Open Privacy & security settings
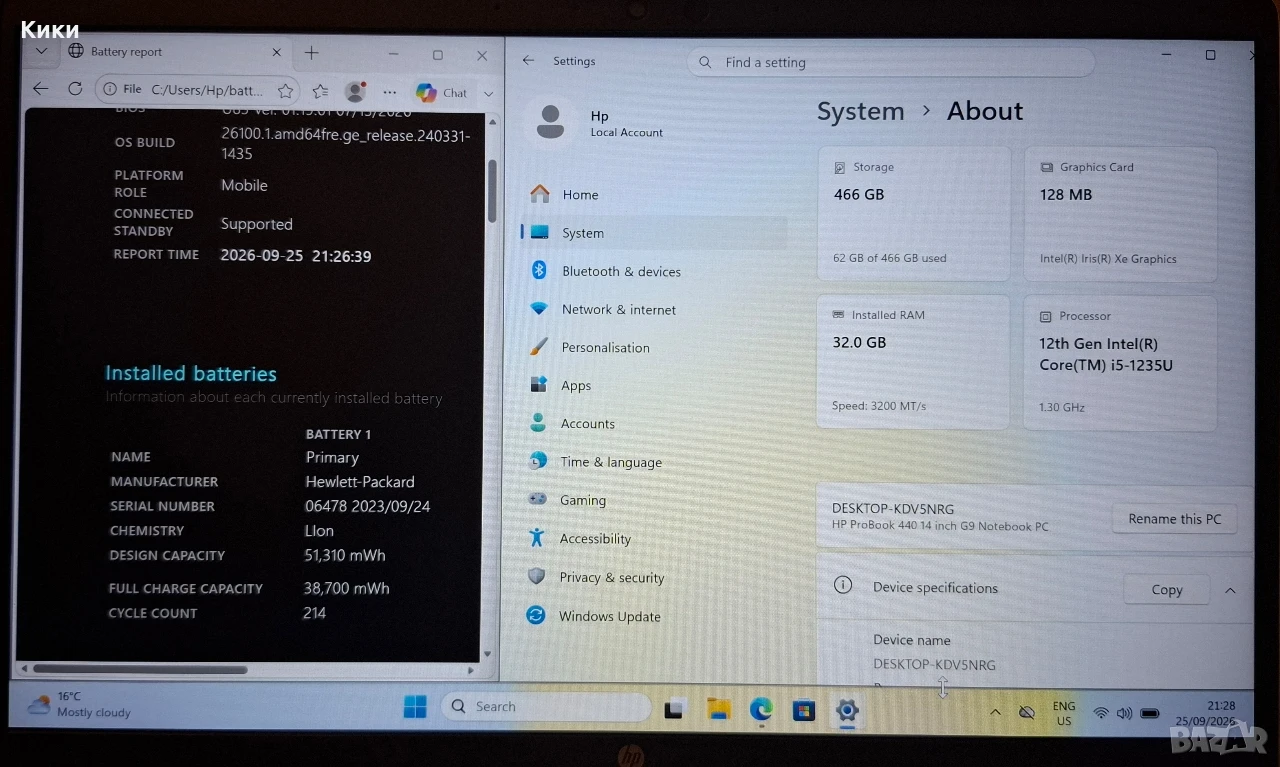Viewport: 1280px width, 767px height. point(598,578)
